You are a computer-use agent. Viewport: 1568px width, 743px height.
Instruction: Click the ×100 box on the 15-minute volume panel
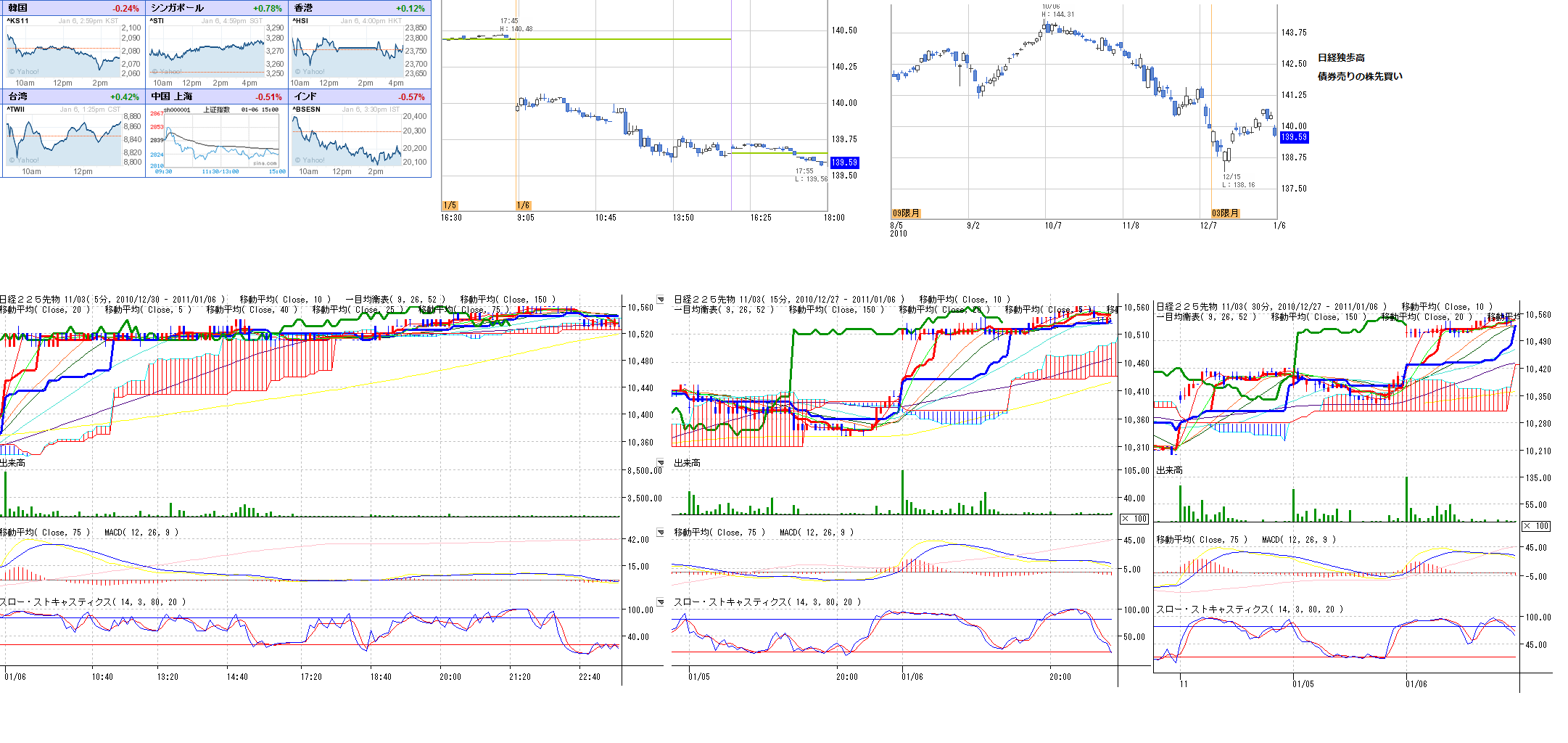pos(1134,519)
